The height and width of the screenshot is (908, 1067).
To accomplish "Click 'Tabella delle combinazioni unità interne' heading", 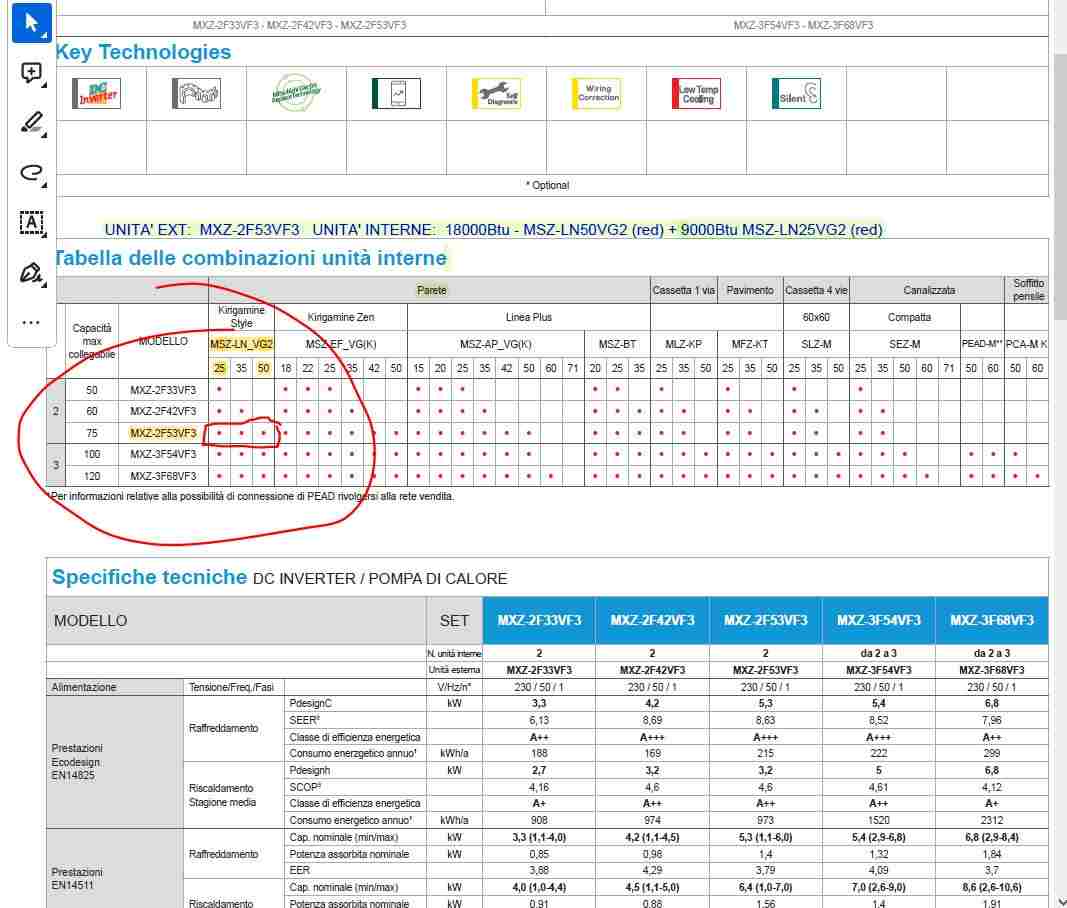I will point(251,258).
